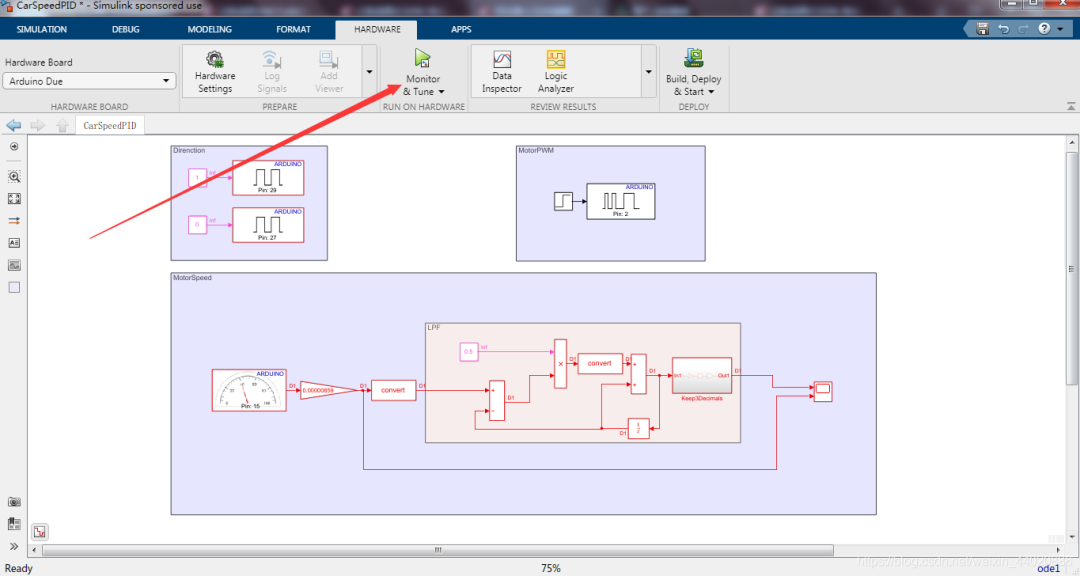Toggle the sample time legend arrows icon
This screenshot has width=1080, height=576.
14,220
